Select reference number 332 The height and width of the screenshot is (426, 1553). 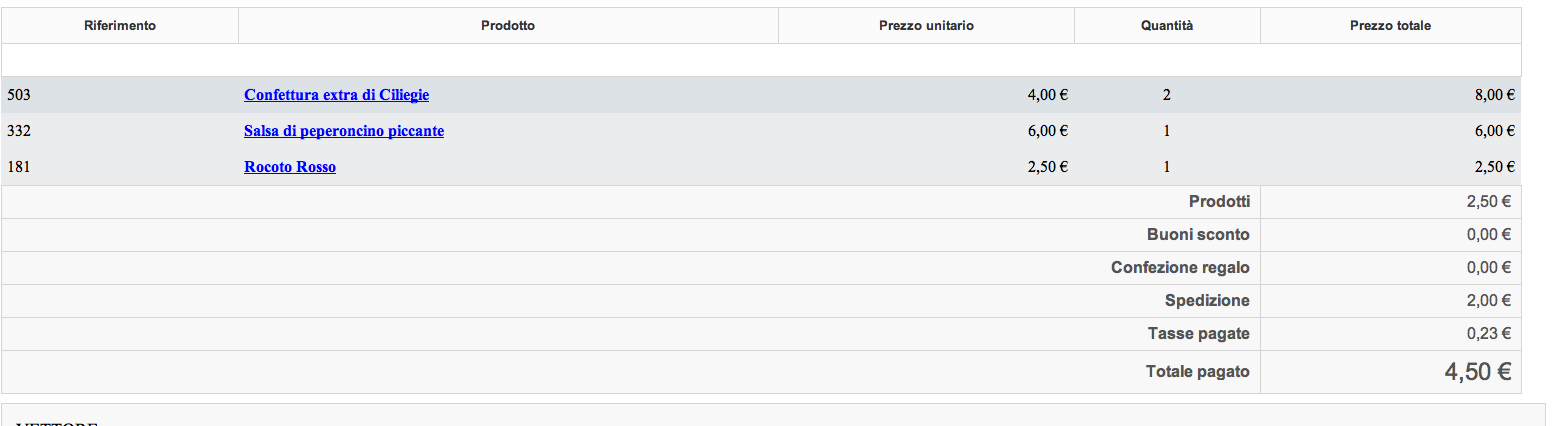19,131
